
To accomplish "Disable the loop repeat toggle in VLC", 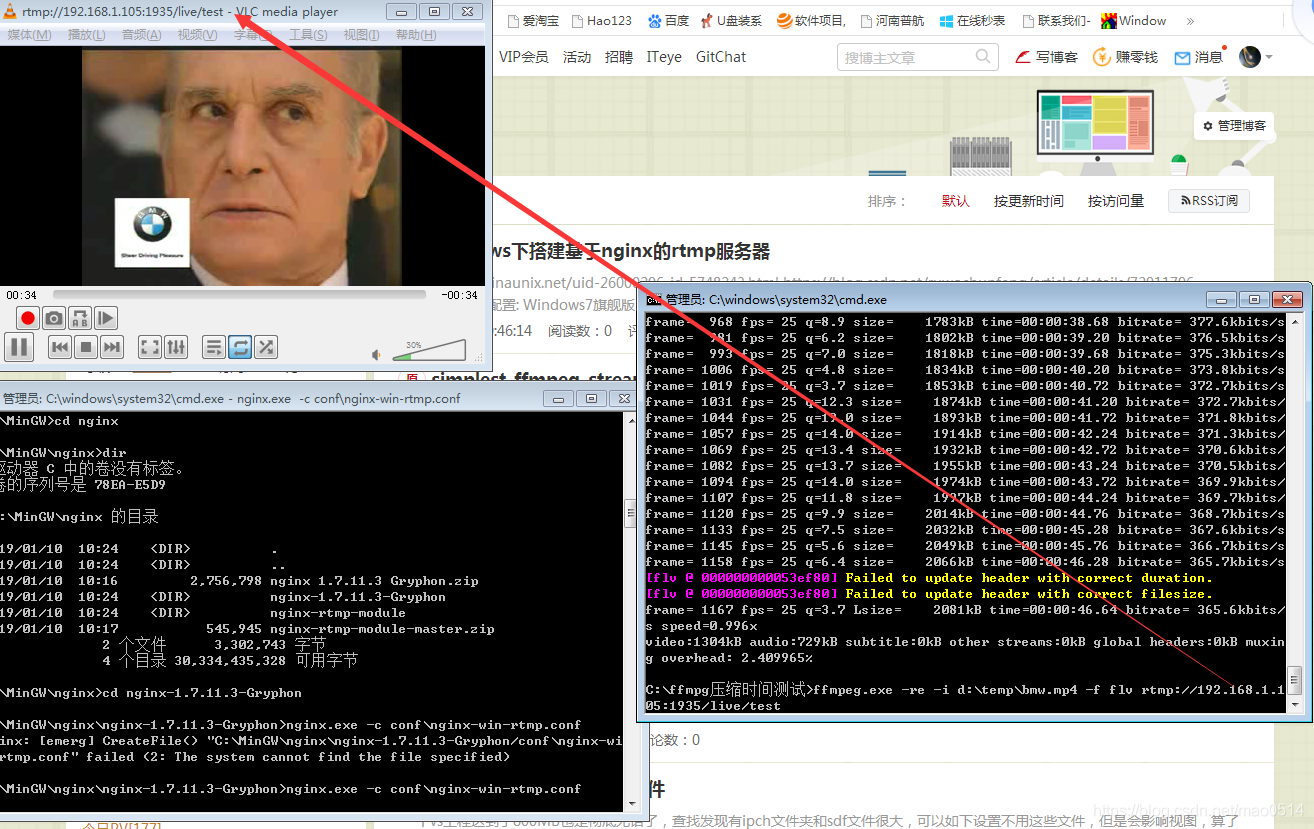I will click(240, 347).
